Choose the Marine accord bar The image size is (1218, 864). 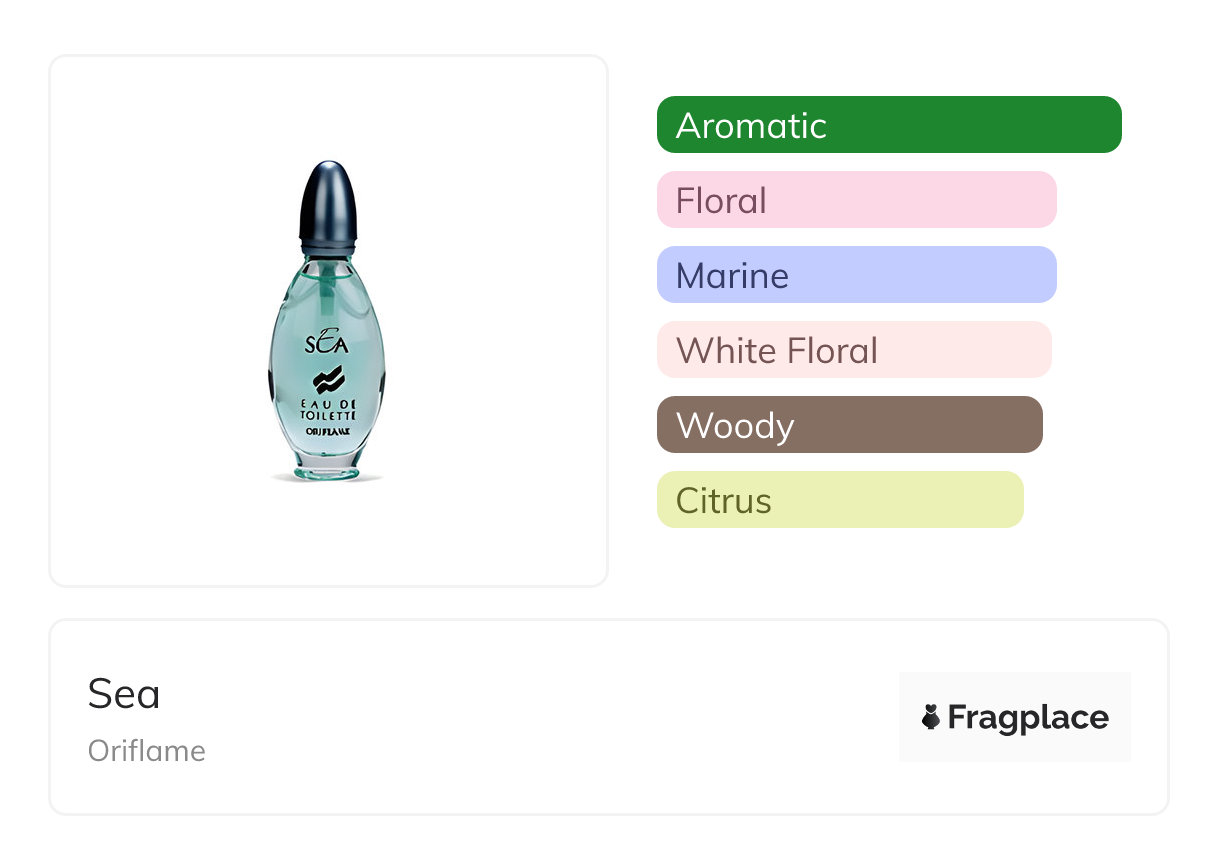(x=856, y=275)
